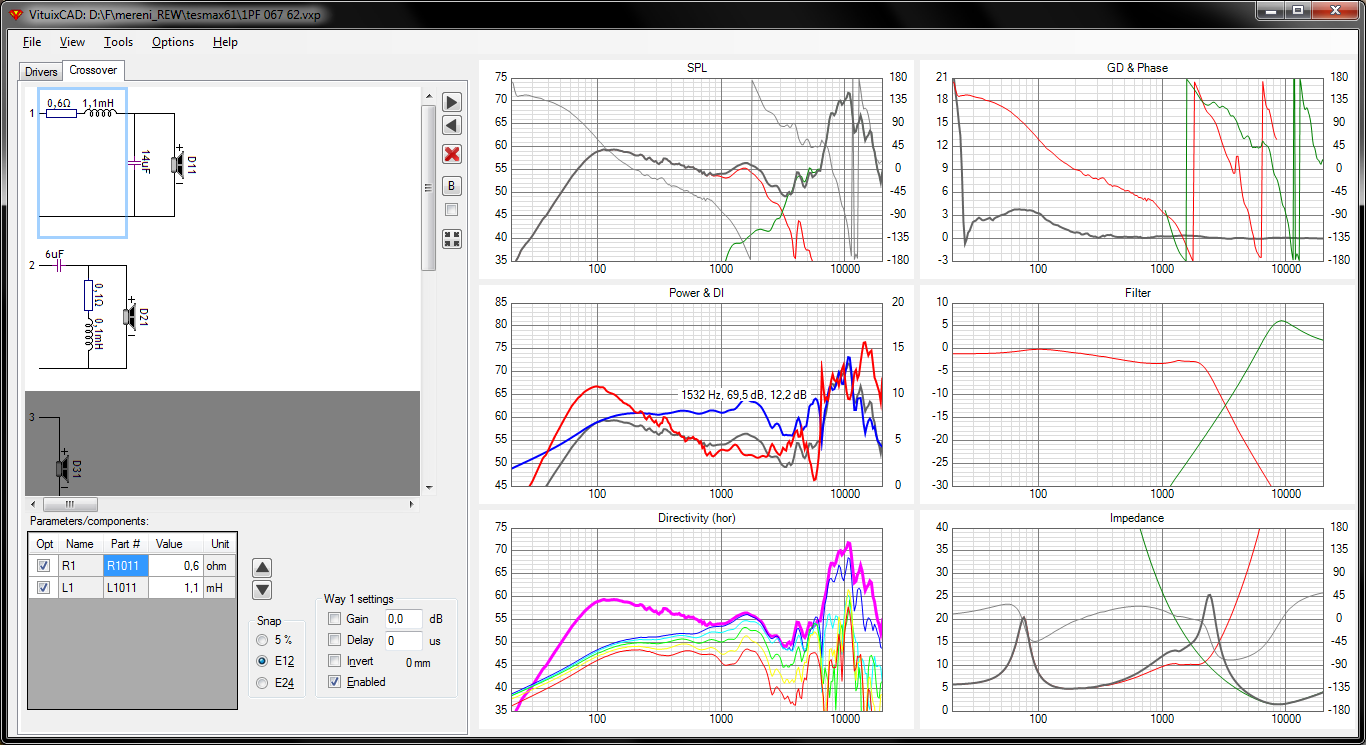Click the horizontal scrollbar left arrow
The width and height of the screenshot is (1366, 745).
33,504
